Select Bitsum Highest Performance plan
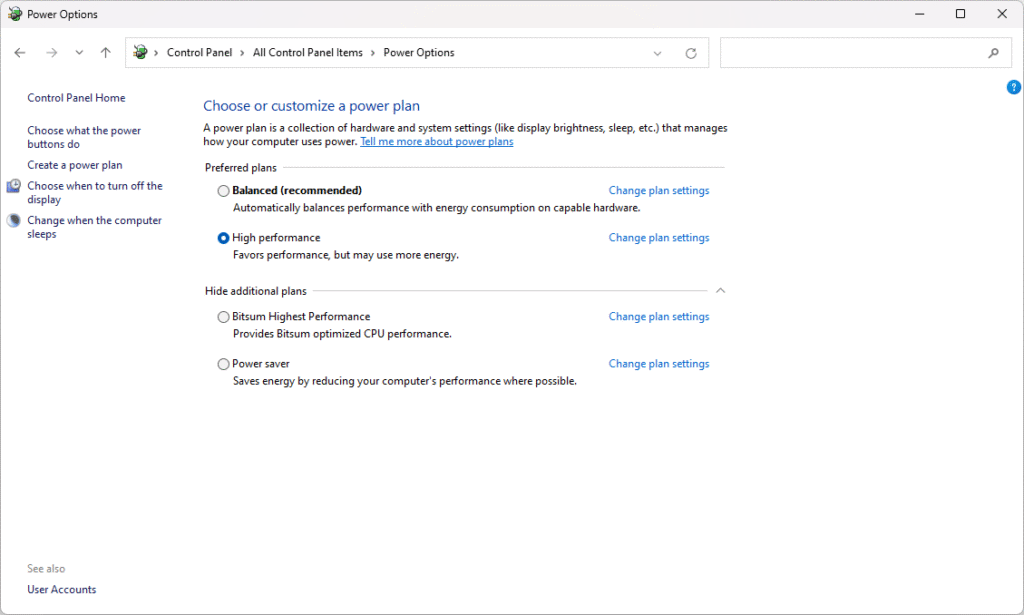1024x615 pixels. pyautogui.click(x=223, y=317)
